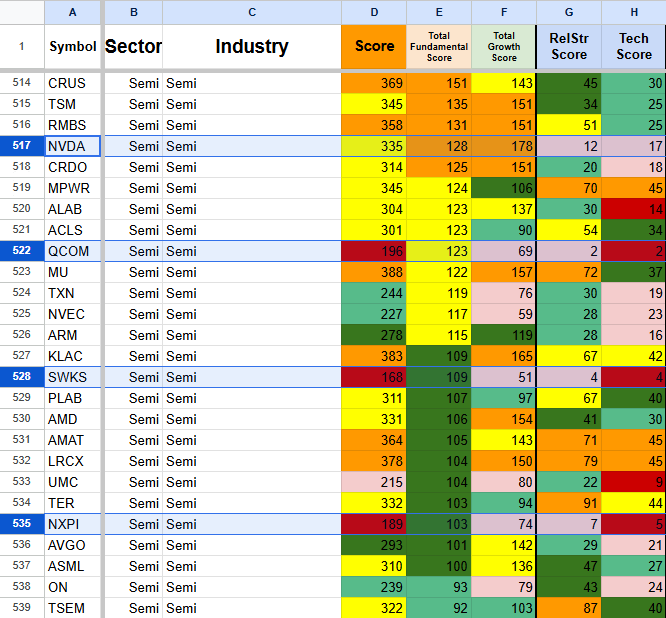Image resolution: width=666 pixels, height=618 pixels.
Task: Select column D header
Action: click(x=374, y=12)
